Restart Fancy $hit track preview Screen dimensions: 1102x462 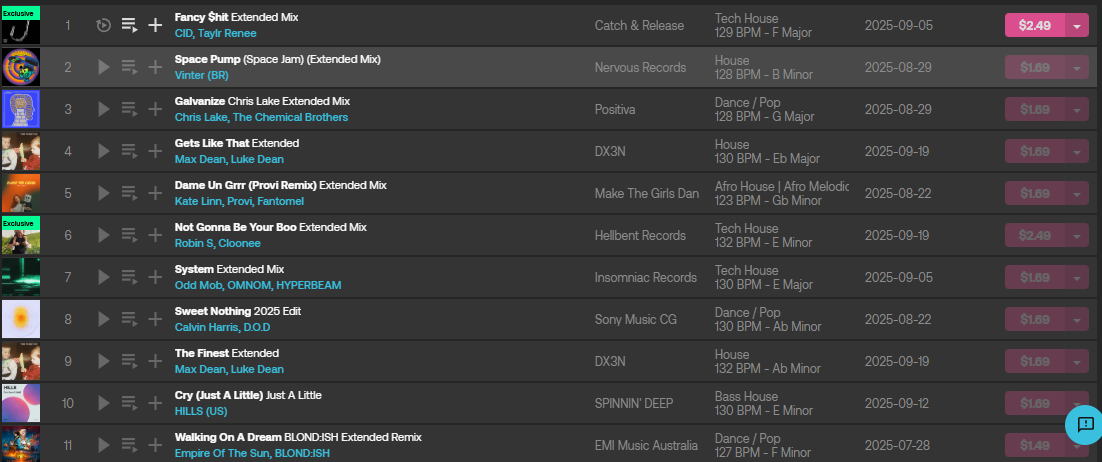pos(103,25)
